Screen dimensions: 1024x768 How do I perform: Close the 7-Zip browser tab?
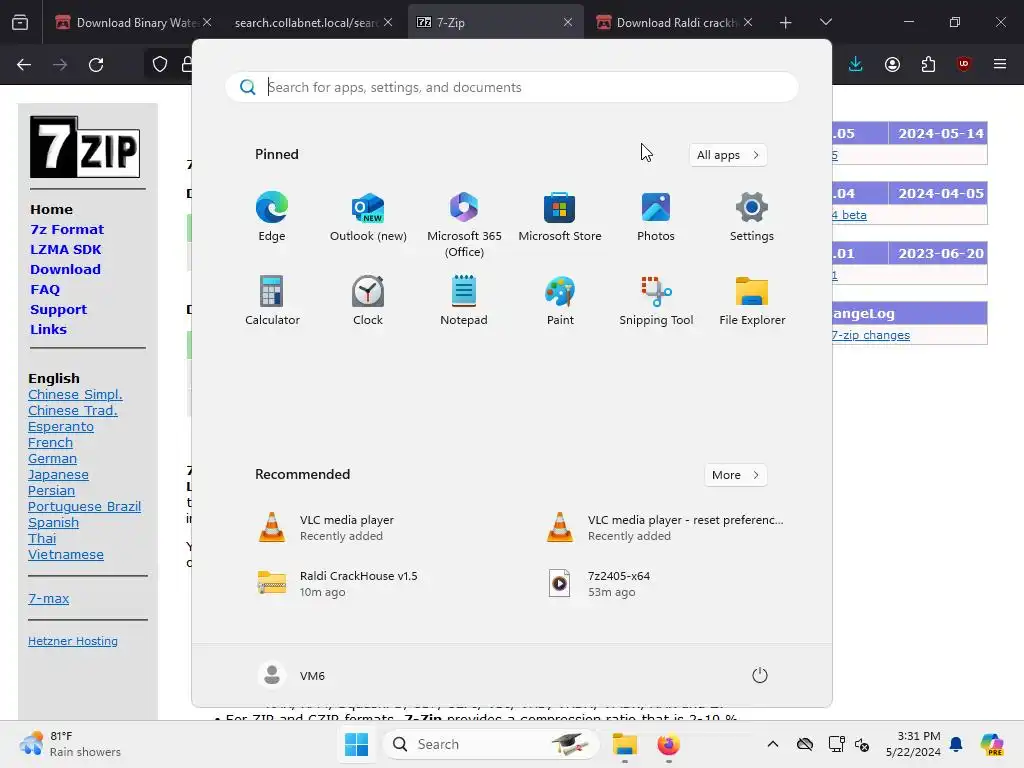pyautogui.click(x=568, y=22)
